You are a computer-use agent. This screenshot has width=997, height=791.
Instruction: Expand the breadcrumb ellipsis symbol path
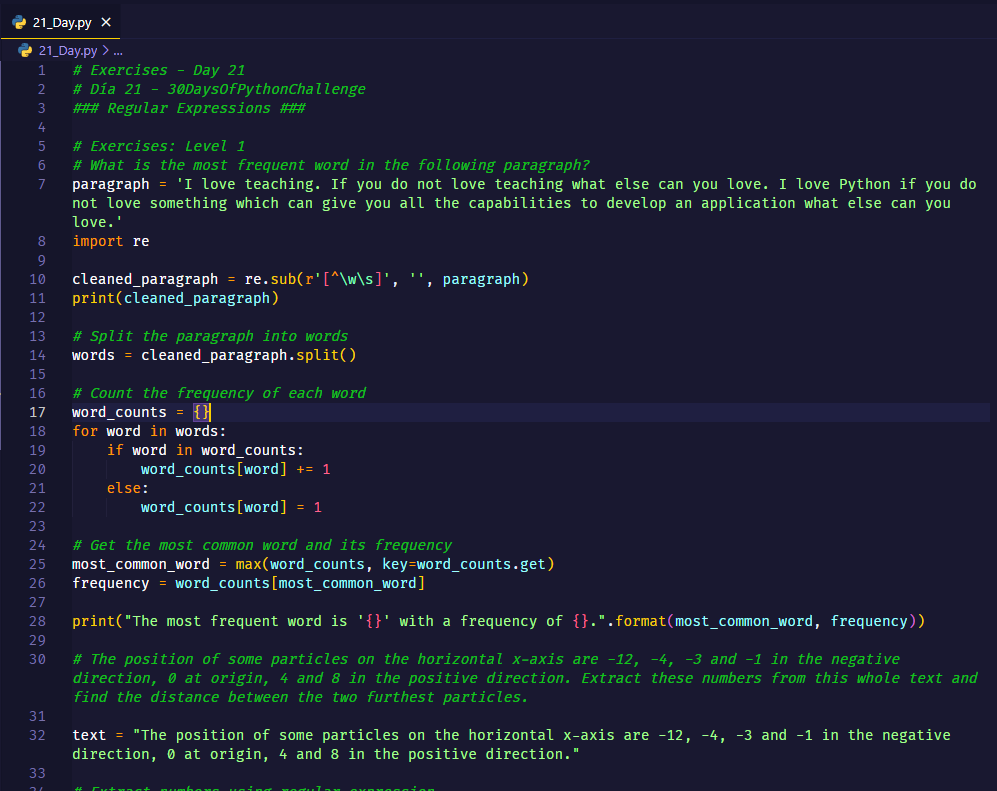pyautogui.click(x=118, y=50)
